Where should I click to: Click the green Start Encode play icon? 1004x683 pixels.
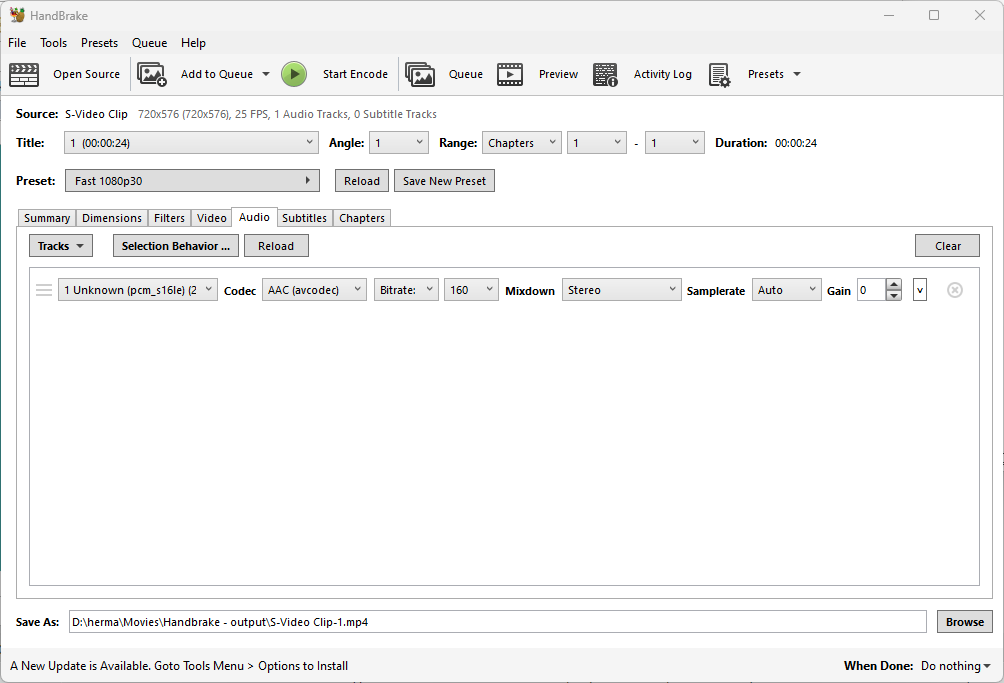click(294, 74)
